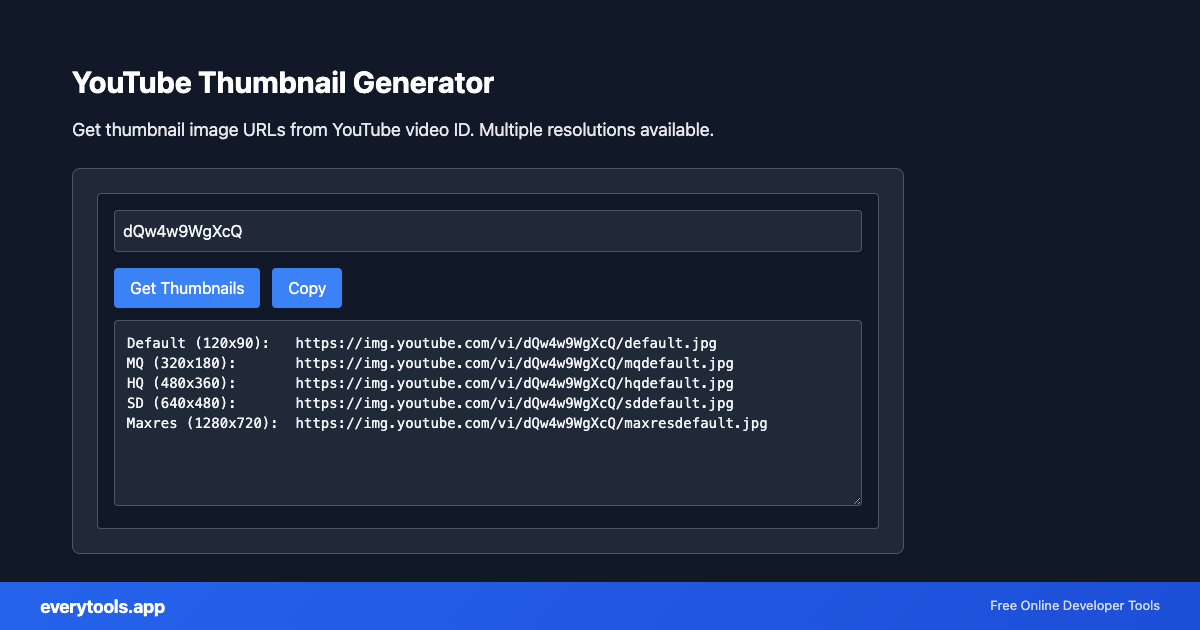Click the YouTube Thumbnail Generator heading
The image size is (1200, 630).
[283, 82]
